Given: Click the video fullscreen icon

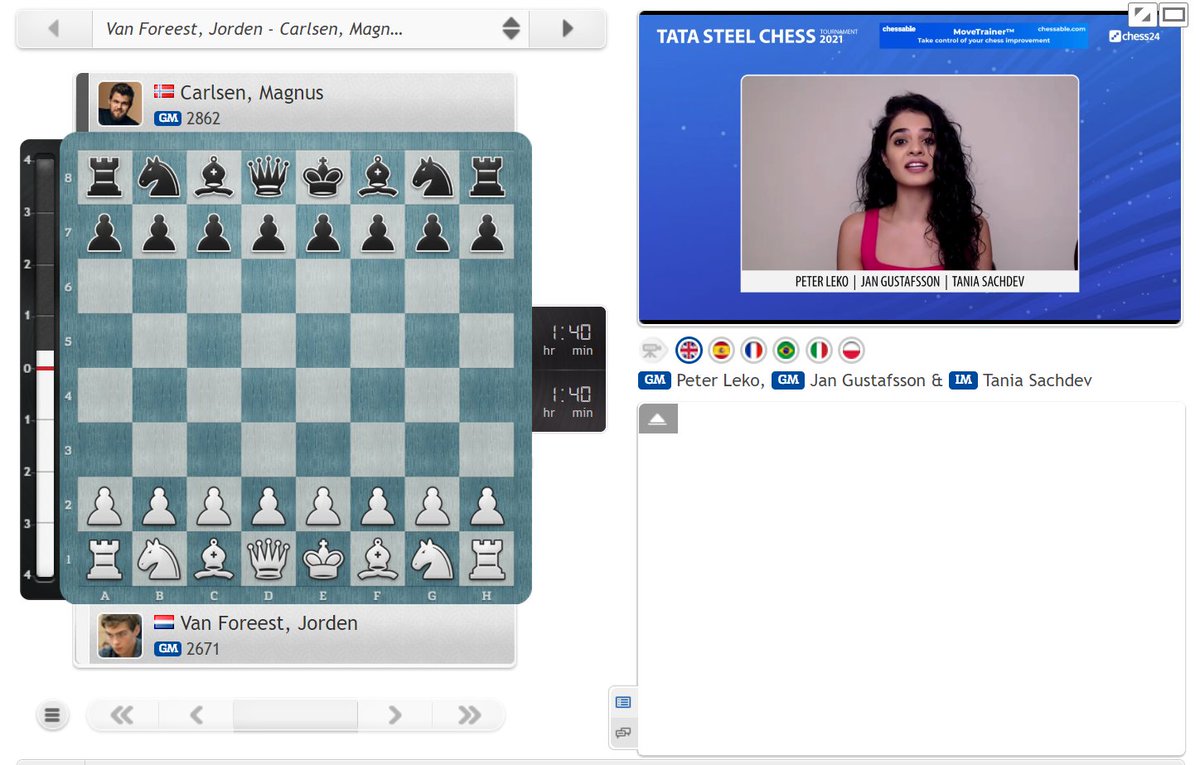Looking at the screenshot, I should pyautogui.click(x=1172, y=15).
